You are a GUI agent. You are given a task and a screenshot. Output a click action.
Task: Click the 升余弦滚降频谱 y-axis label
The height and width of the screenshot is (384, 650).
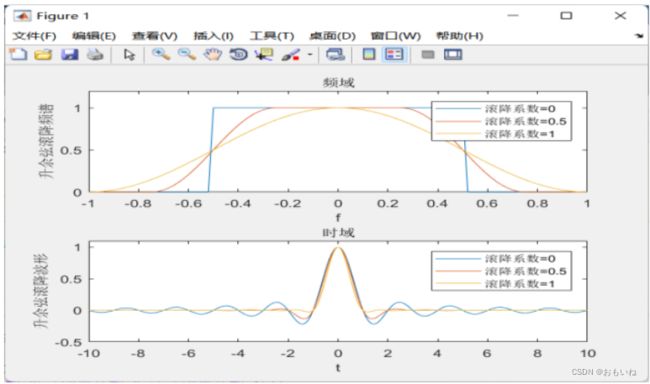[46, 141]
